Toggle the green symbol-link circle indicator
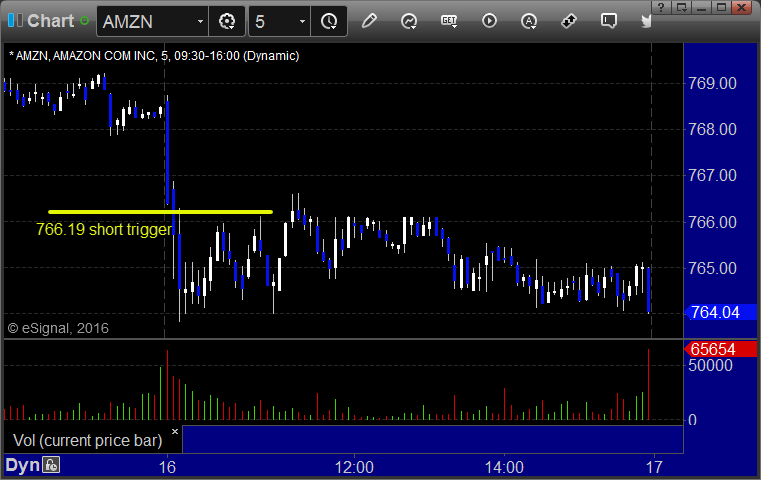Viewport: 761px width, 480px height. [84, 21]
